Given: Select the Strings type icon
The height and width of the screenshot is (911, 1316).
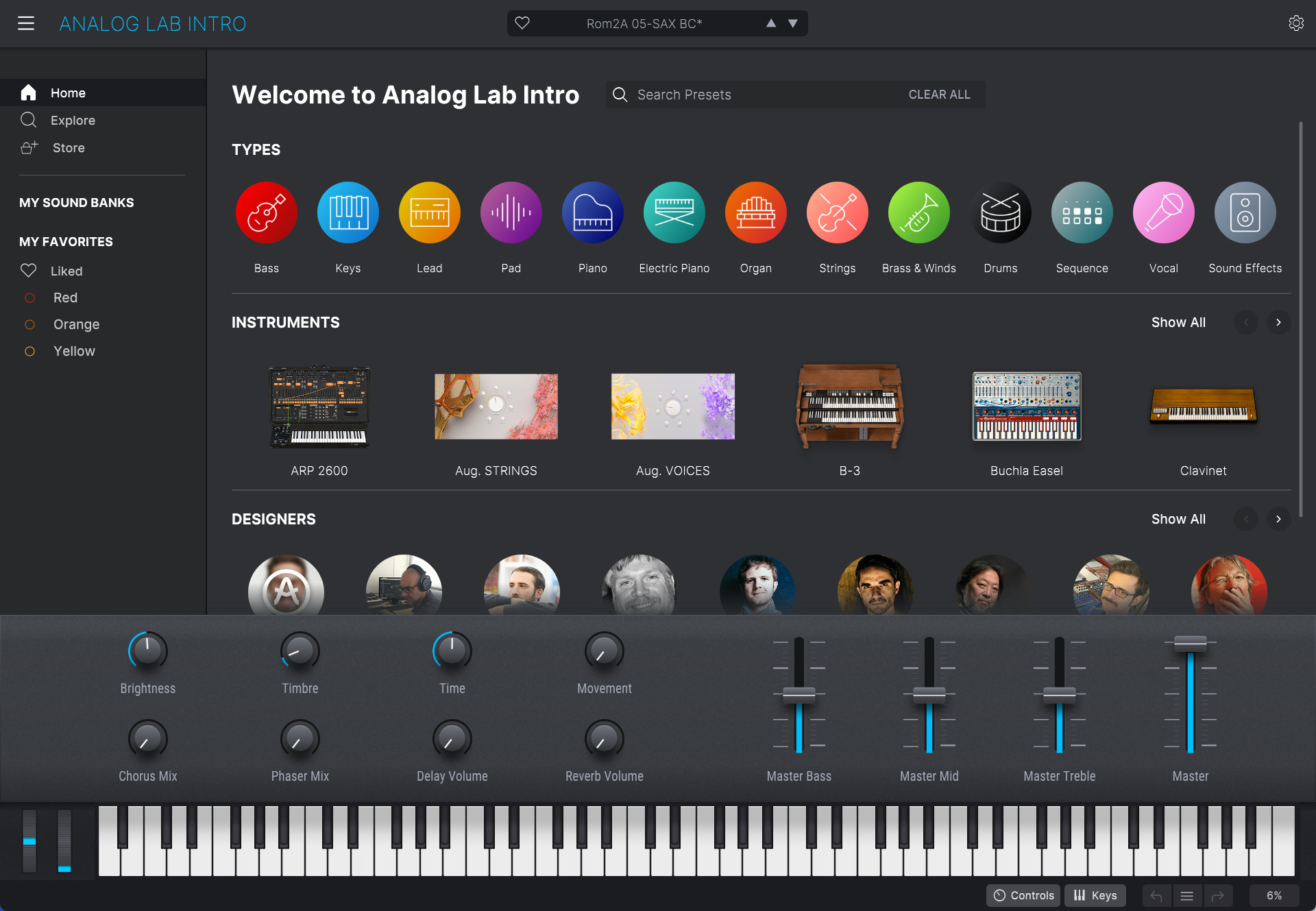Looking at the screenshot, I should click(x=838, y=212).
